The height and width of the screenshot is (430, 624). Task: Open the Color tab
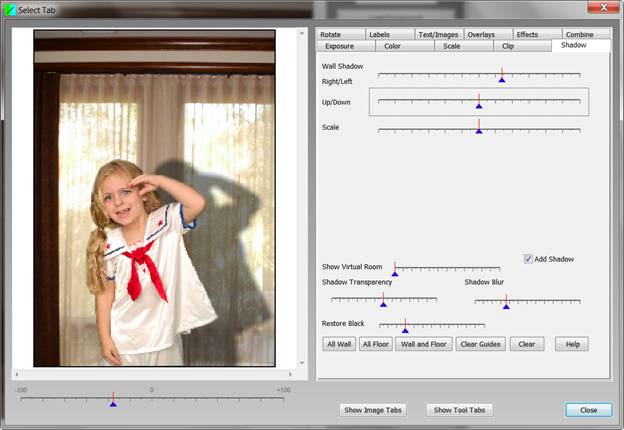pos(393,46)
